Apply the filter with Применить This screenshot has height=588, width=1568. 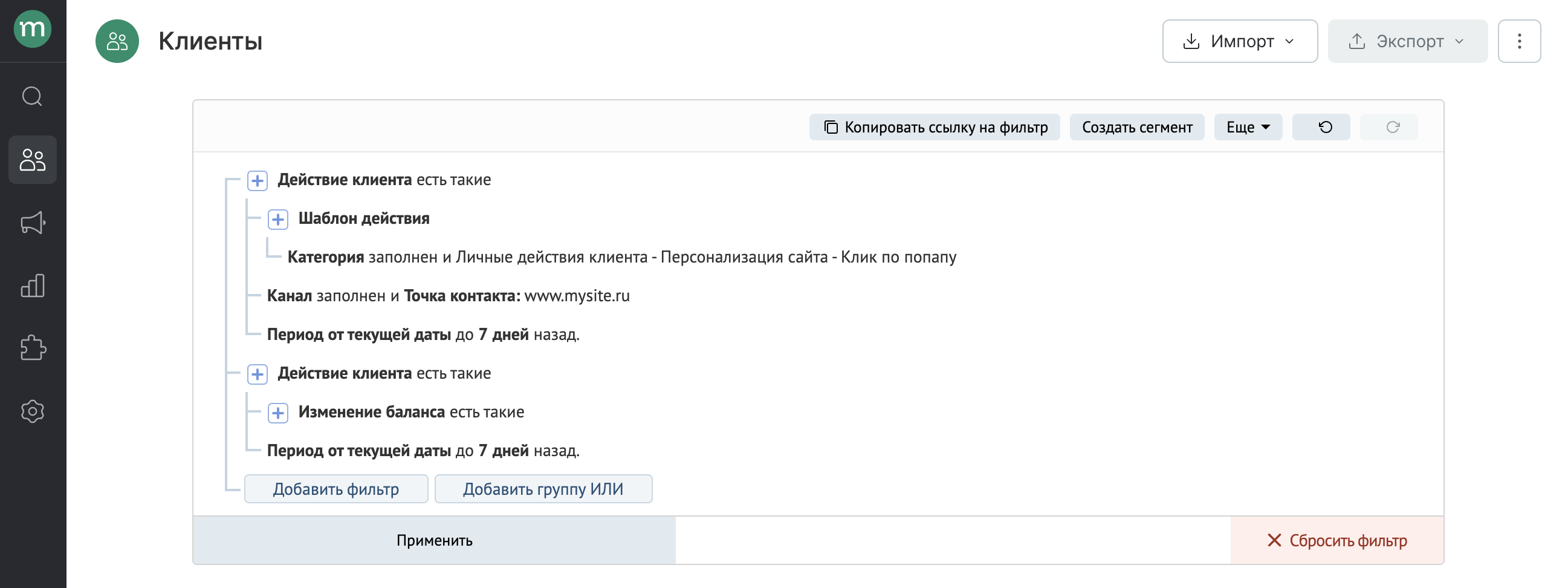click(434, 540)
